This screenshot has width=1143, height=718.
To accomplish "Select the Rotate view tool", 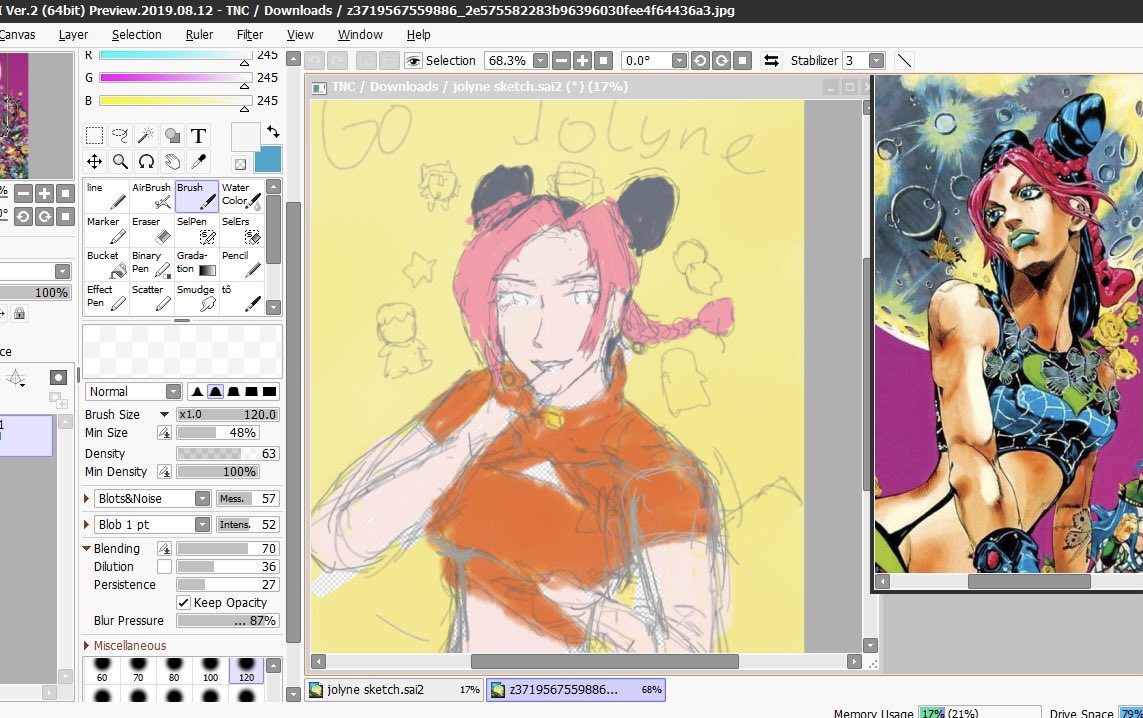I will pyautogui.click(x=146, y=161).
